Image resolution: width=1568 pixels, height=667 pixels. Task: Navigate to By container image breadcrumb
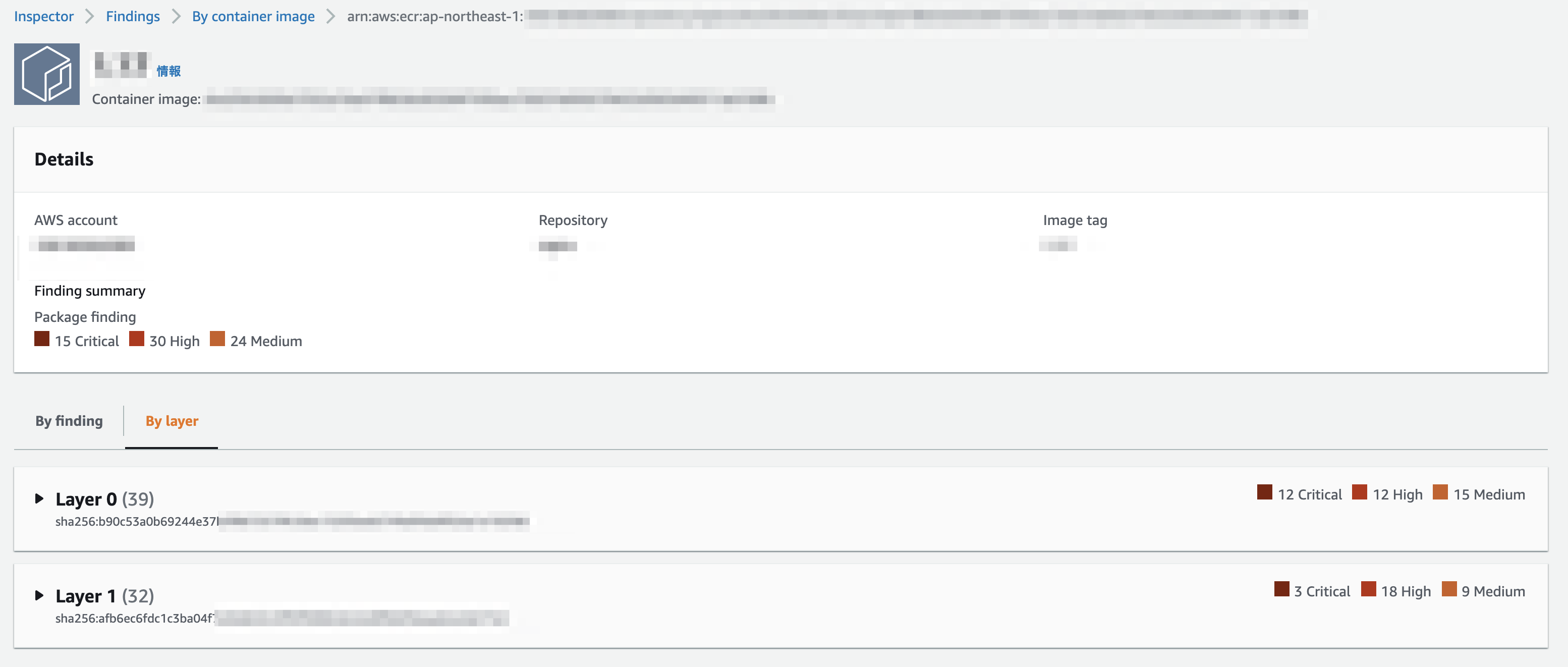253,17
